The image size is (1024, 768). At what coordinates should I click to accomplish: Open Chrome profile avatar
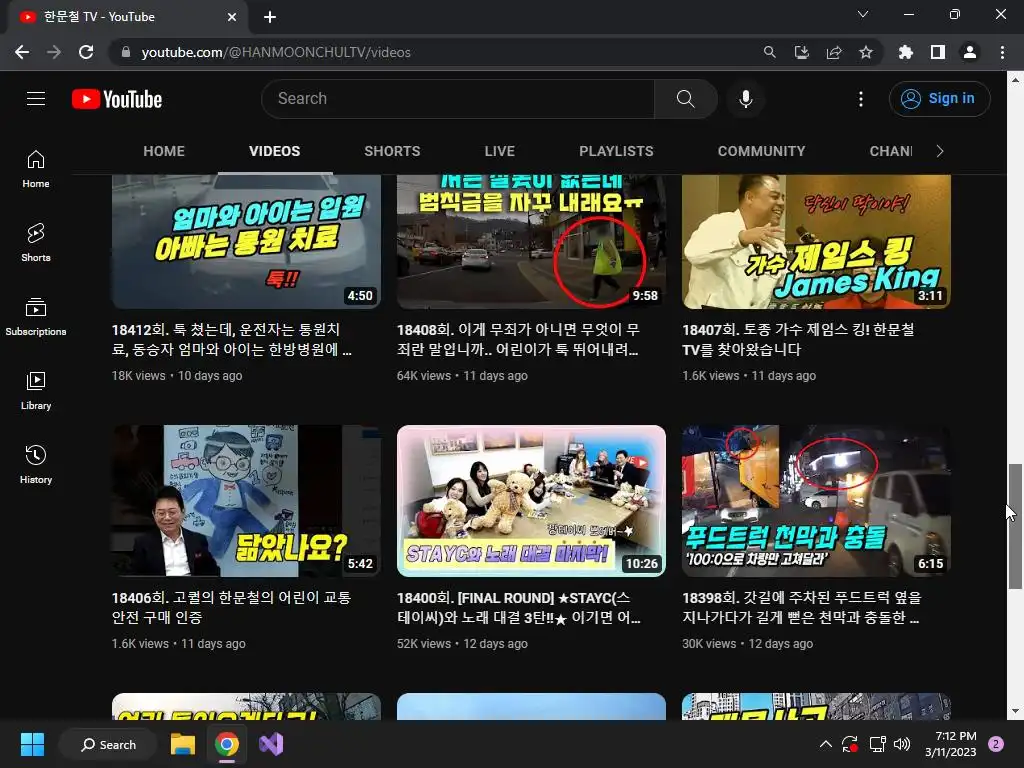coord(970,52)
